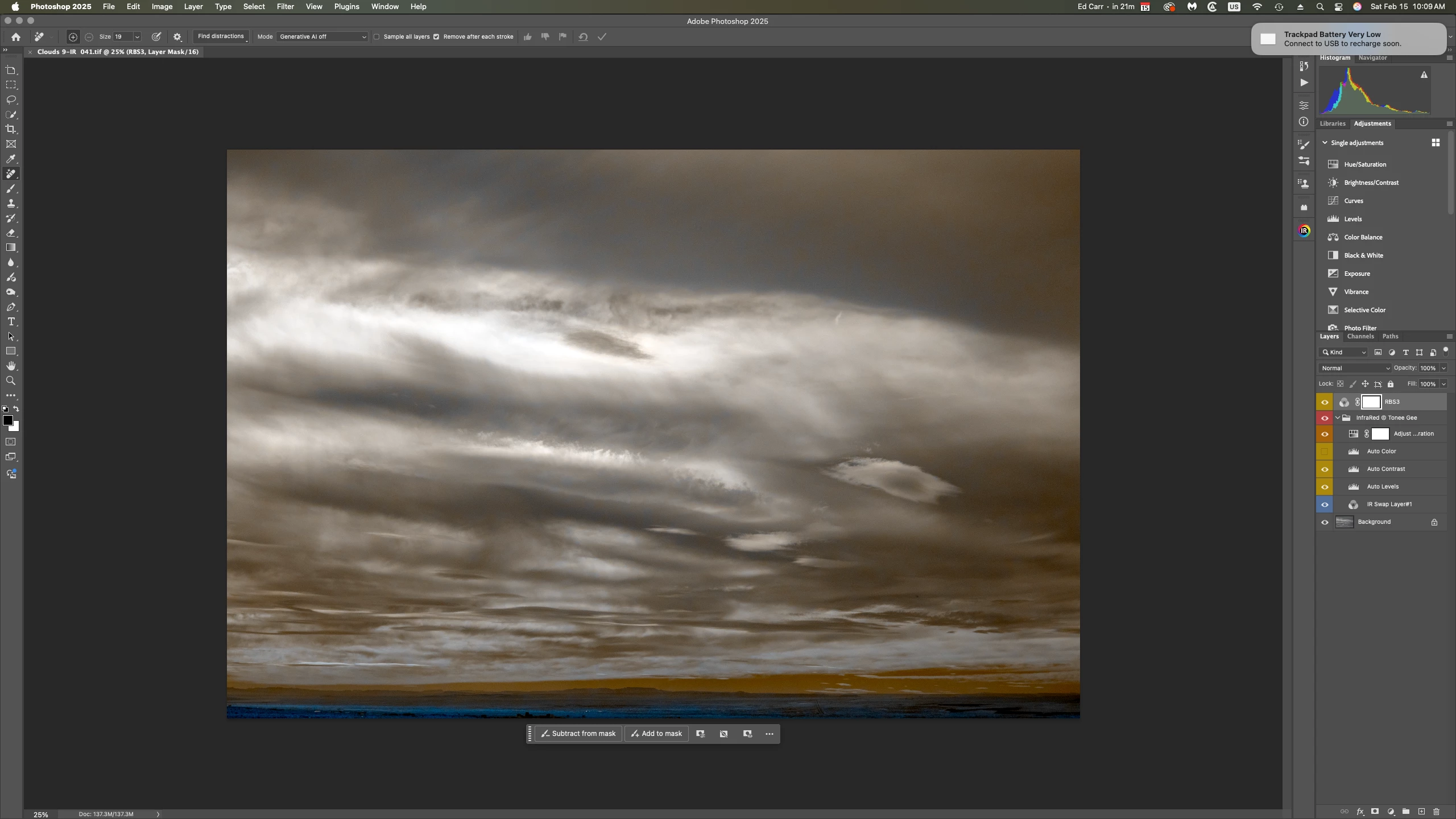Open the Filter menu
This screenshot has width=1456, height=819.
click(x=285, y=6)
